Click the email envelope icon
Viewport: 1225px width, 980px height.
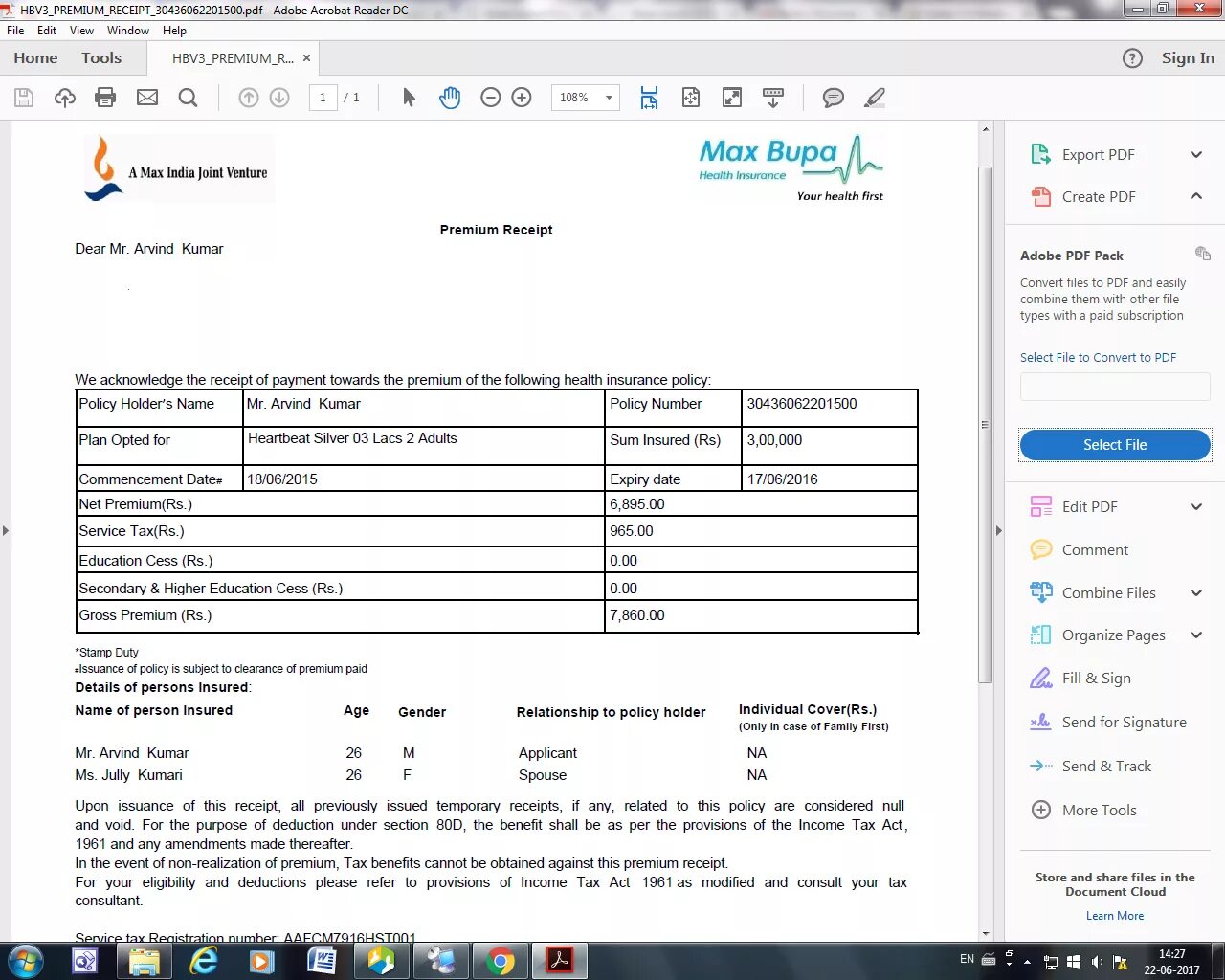[x=147, y=98]
